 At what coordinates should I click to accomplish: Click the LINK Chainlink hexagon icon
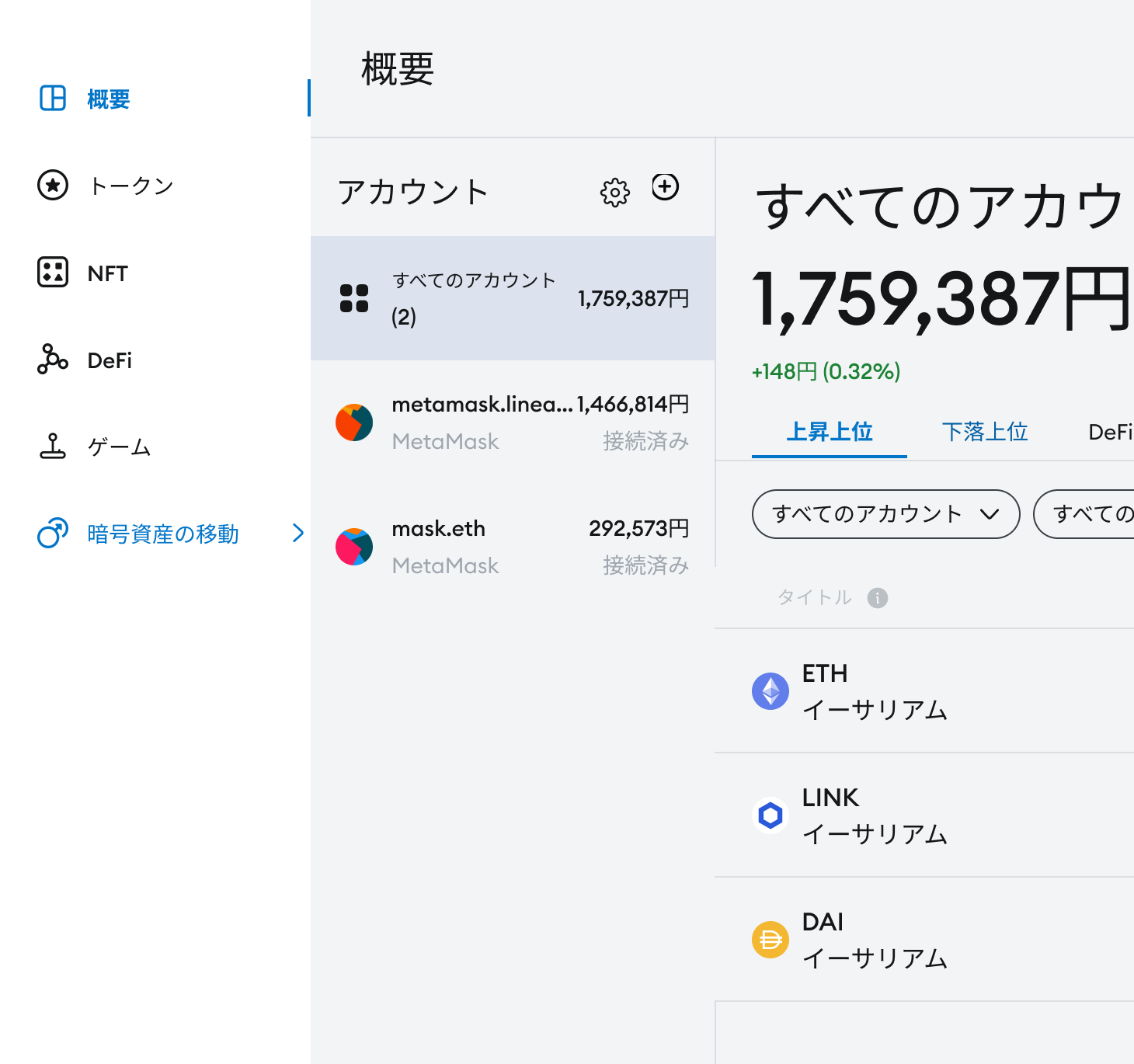770,815
